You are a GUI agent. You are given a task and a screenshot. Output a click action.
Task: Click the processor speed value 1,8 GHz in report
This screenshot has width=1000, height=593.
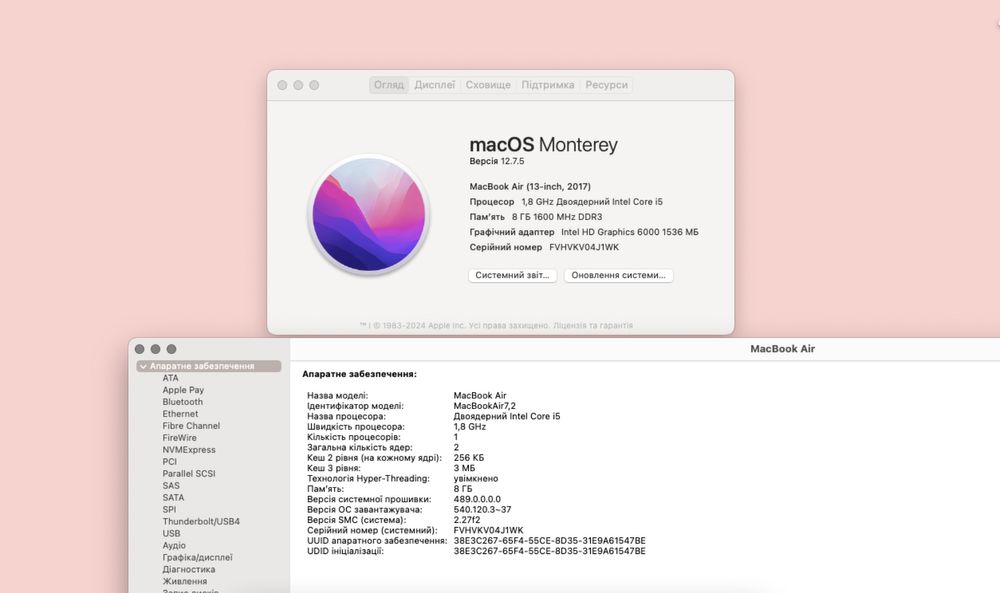(x=469, y=427)
